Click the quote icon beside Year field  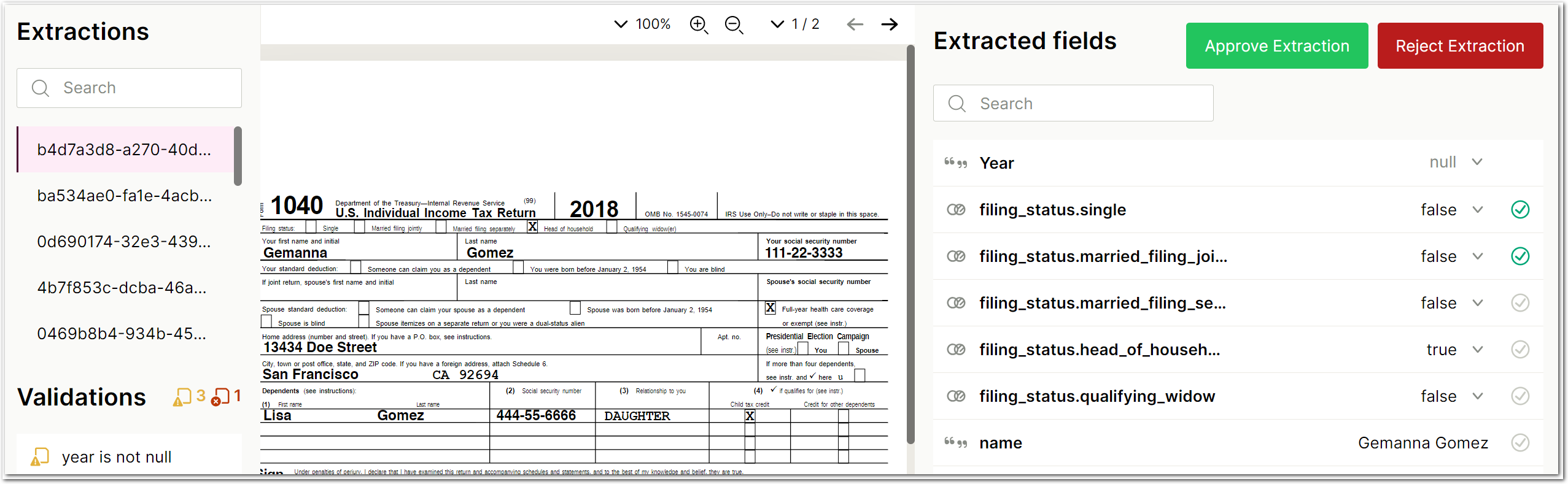[x=956, y=163]
